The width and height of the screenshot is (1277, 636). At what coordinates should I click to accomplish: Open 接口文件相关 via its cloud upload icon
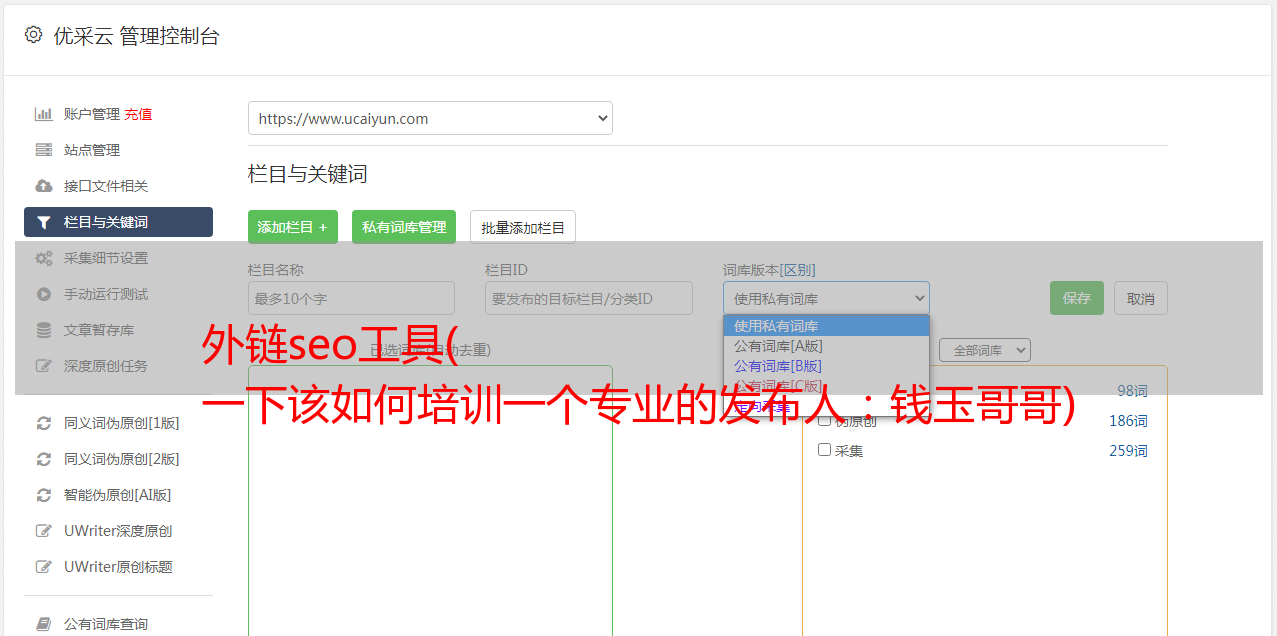[x=44, y=186]
